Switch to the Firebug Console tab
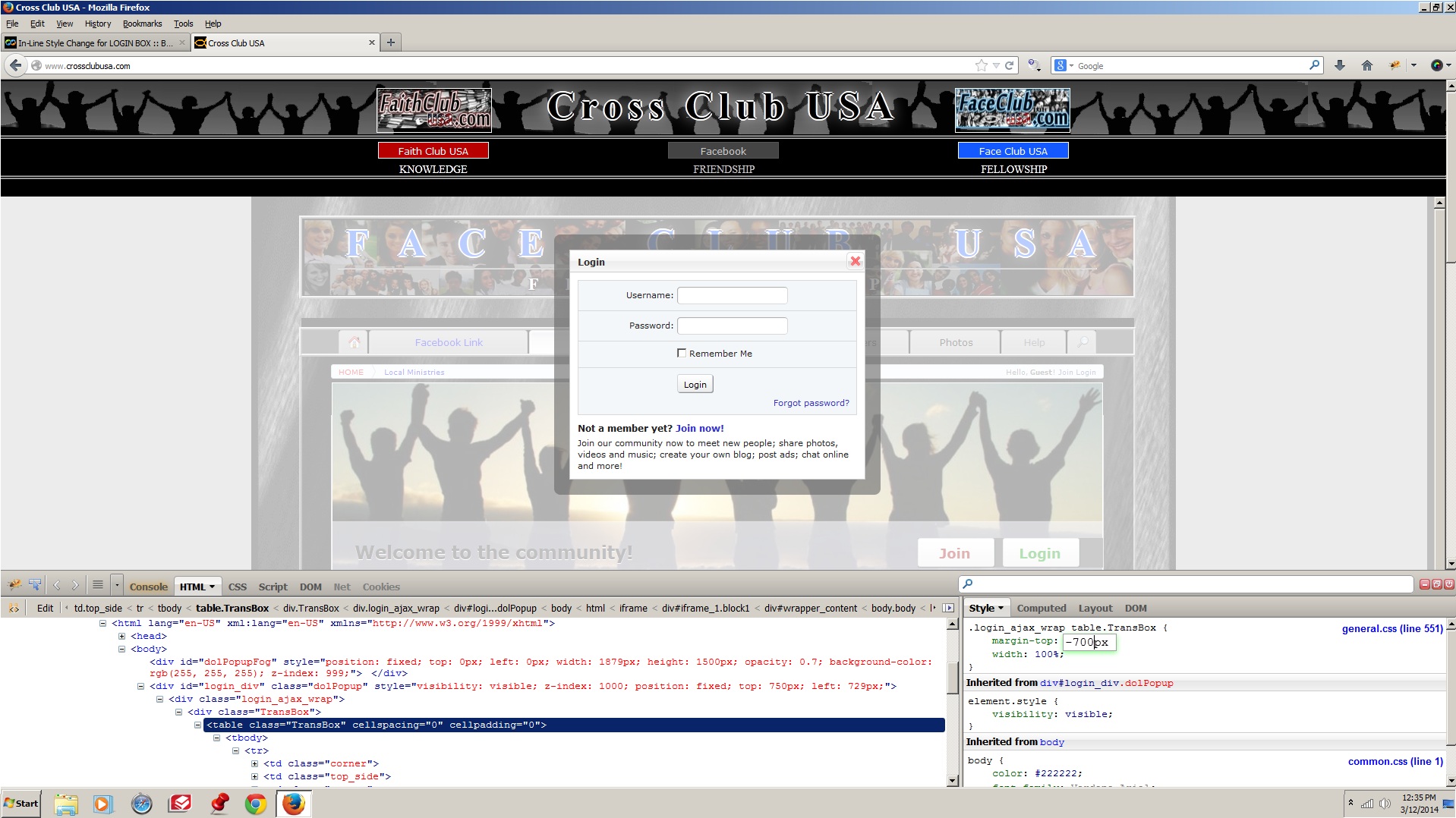1456x818 pixels. pyautogui.click(x=148, y=587)
